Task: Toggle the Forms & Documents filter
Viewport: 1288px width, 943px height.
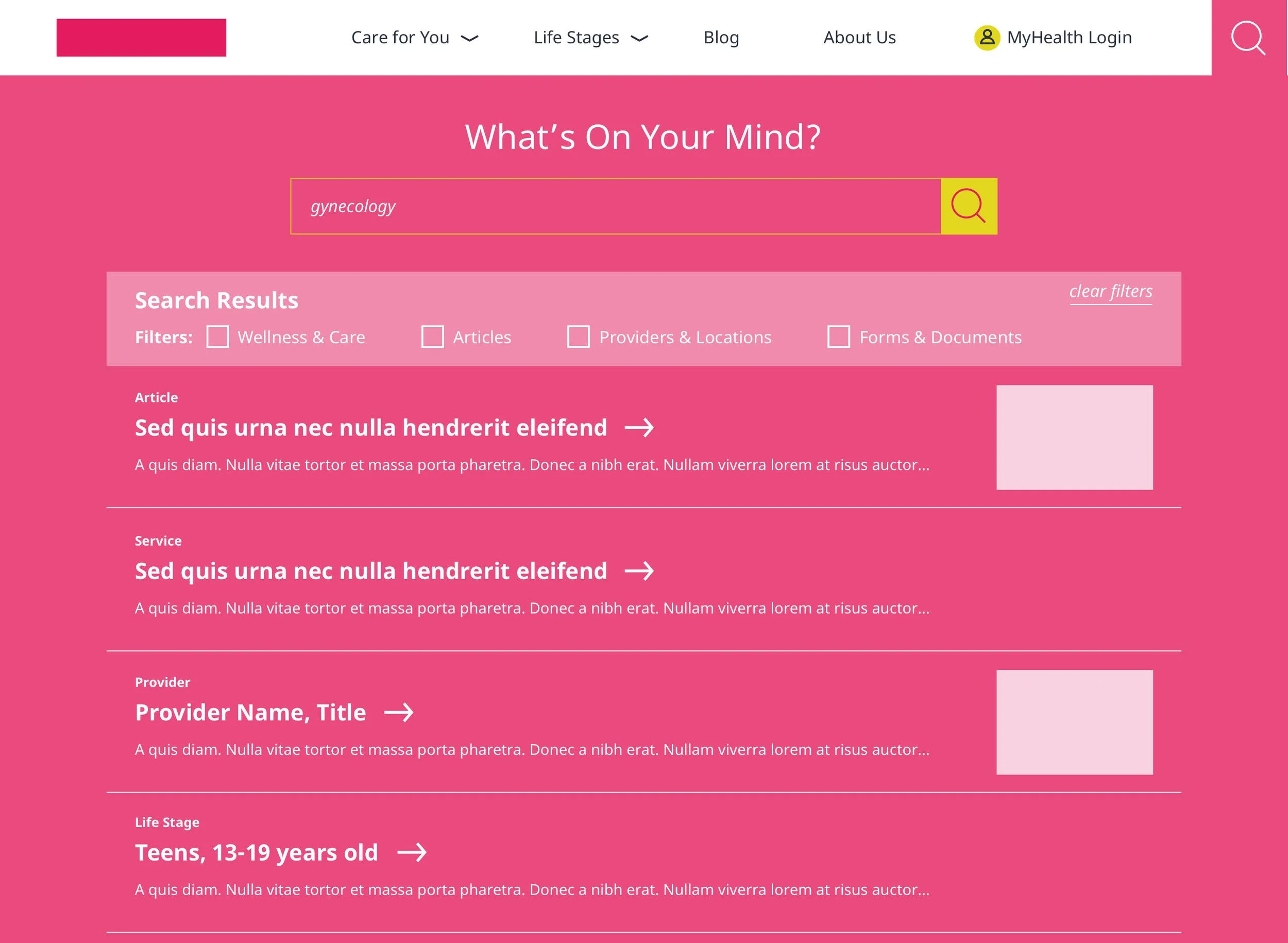Action: [838, 337]
